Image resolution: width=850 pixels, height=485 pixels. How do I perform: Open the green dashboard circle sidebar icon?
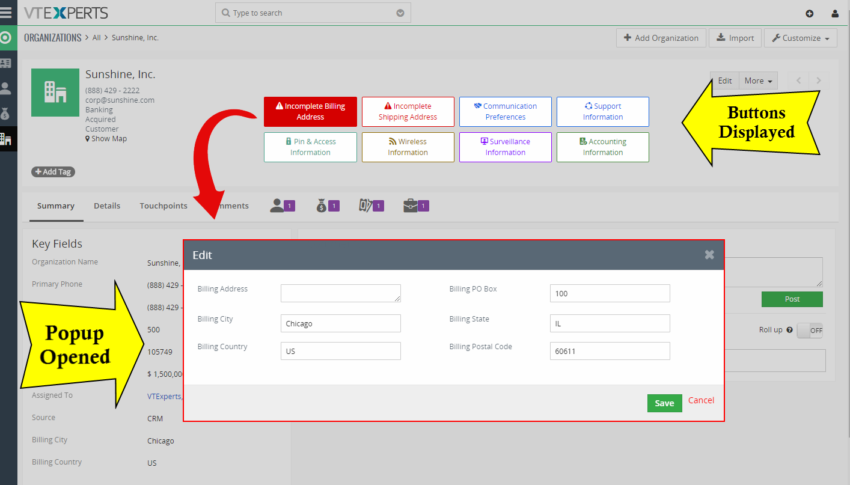coord(6,38)
